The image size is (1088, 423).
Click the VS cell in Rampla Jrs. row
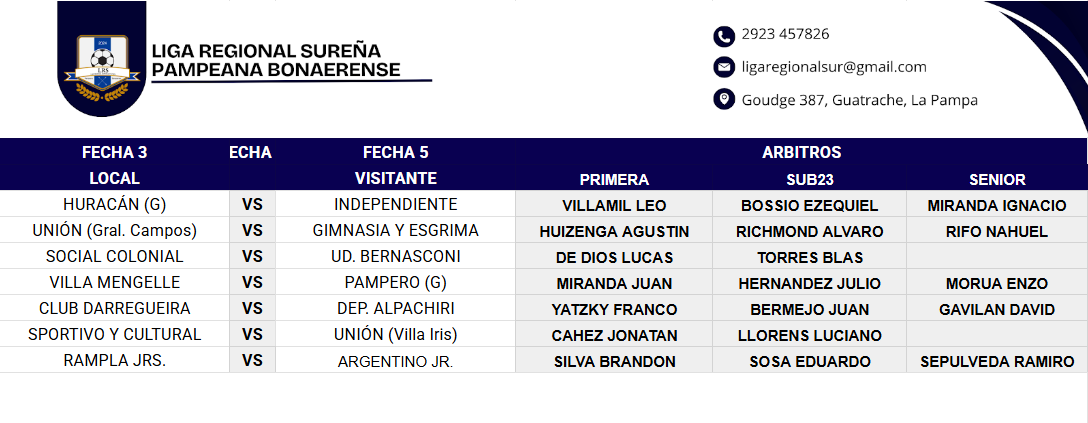point(252,361)
